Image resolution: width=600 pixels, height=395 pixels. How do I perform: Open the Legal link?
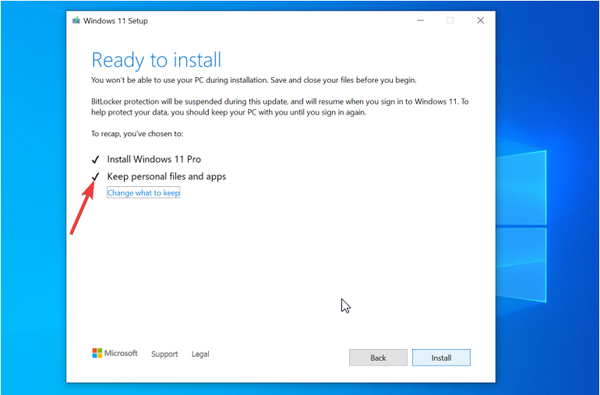200,354
